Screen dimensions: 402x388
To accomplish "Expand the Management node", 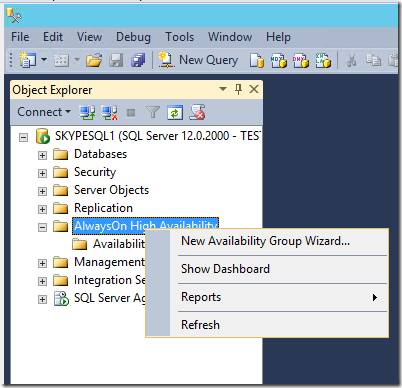I will coord(42,263).
